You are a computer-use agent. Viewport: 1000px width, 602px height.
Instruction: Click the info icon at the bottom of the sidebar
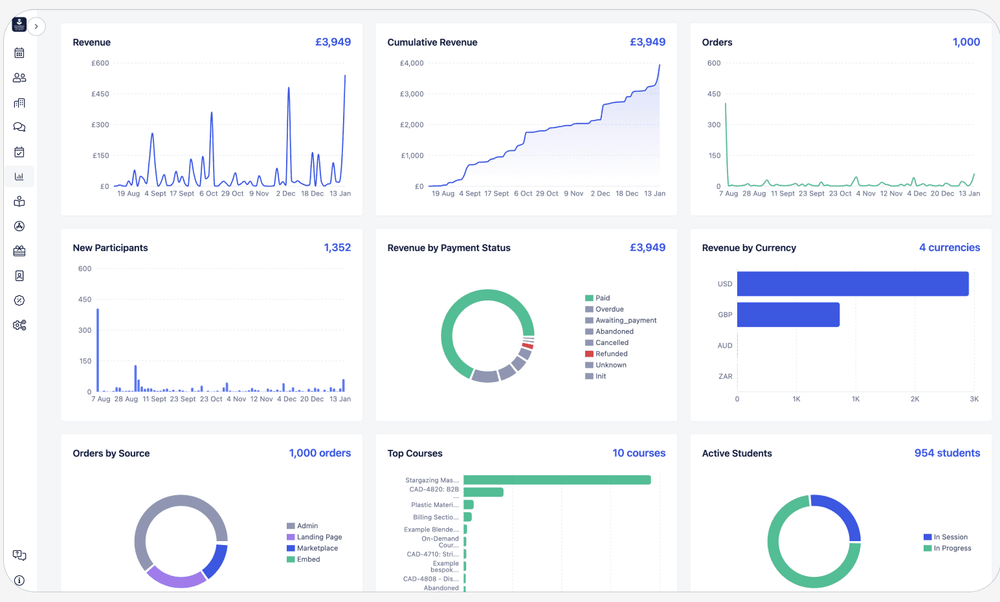(x=18, y=580)
